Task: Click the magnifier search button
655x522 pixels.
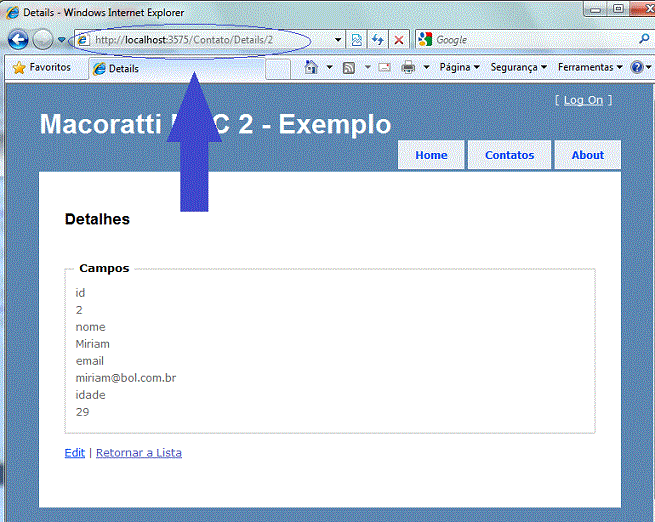Action: click(644, 39)
